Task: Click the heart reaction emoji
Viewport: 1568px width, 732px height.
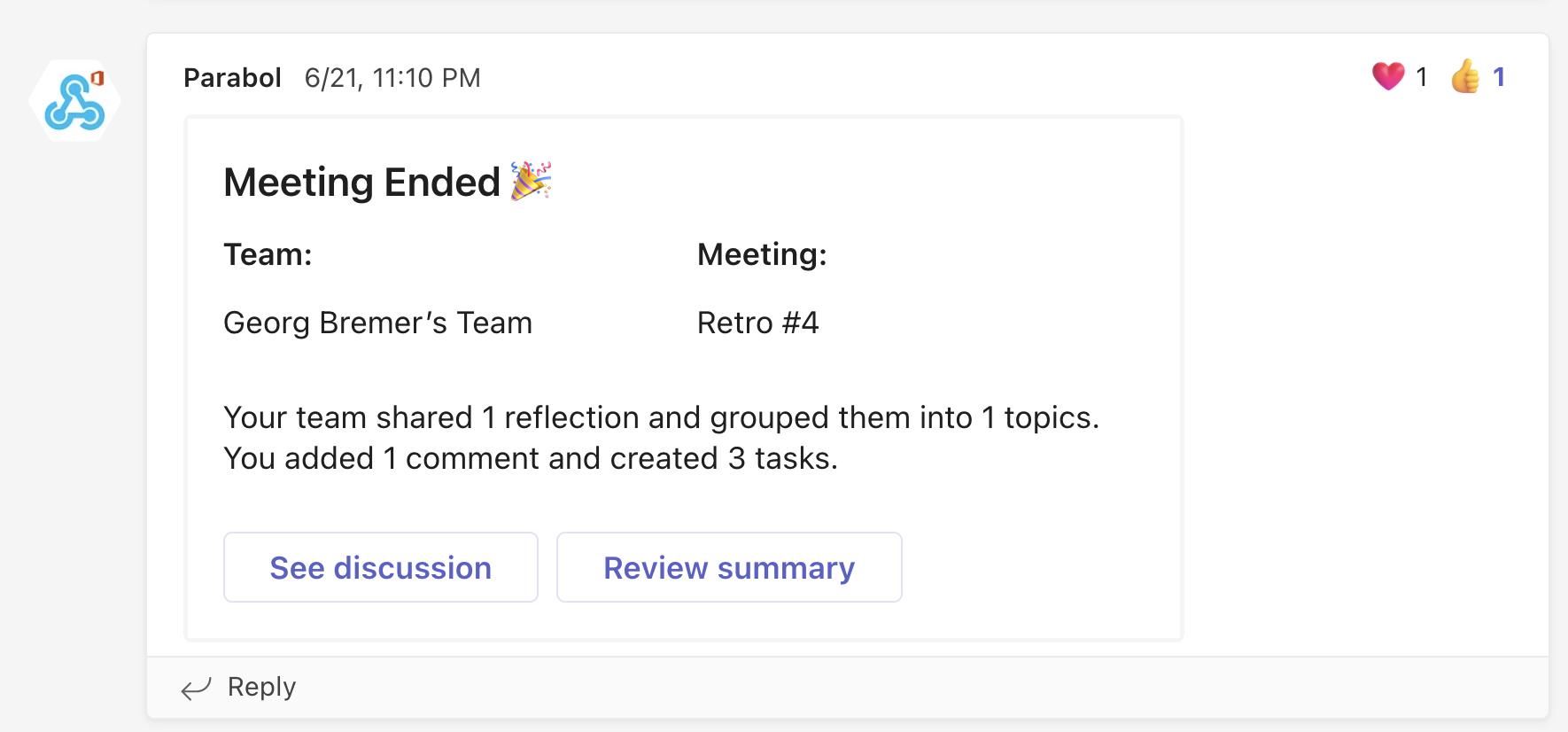Action: (1388, 77)
